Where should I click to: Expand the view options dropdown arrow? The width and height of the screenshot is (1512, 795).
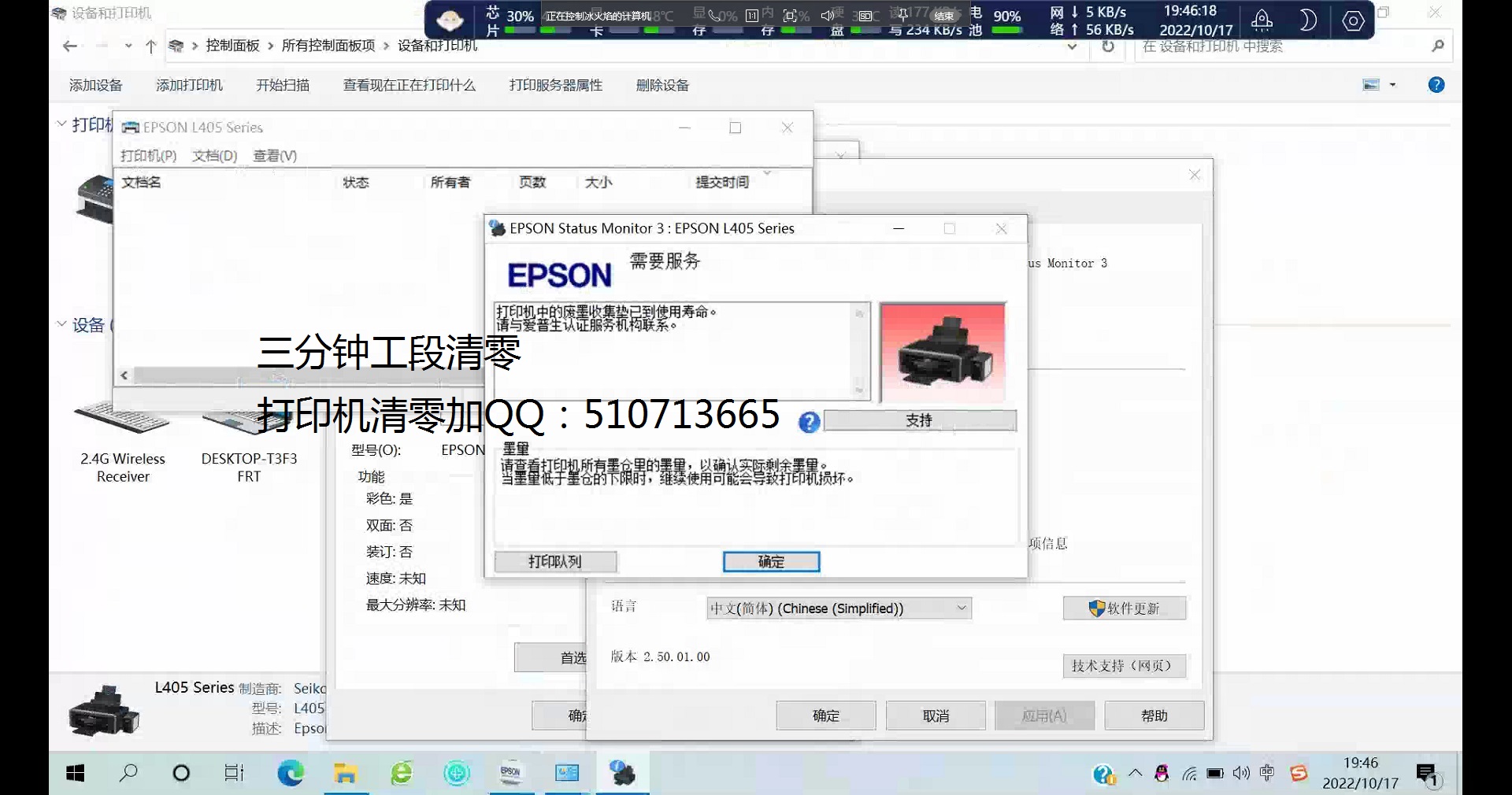(1392, 85)
